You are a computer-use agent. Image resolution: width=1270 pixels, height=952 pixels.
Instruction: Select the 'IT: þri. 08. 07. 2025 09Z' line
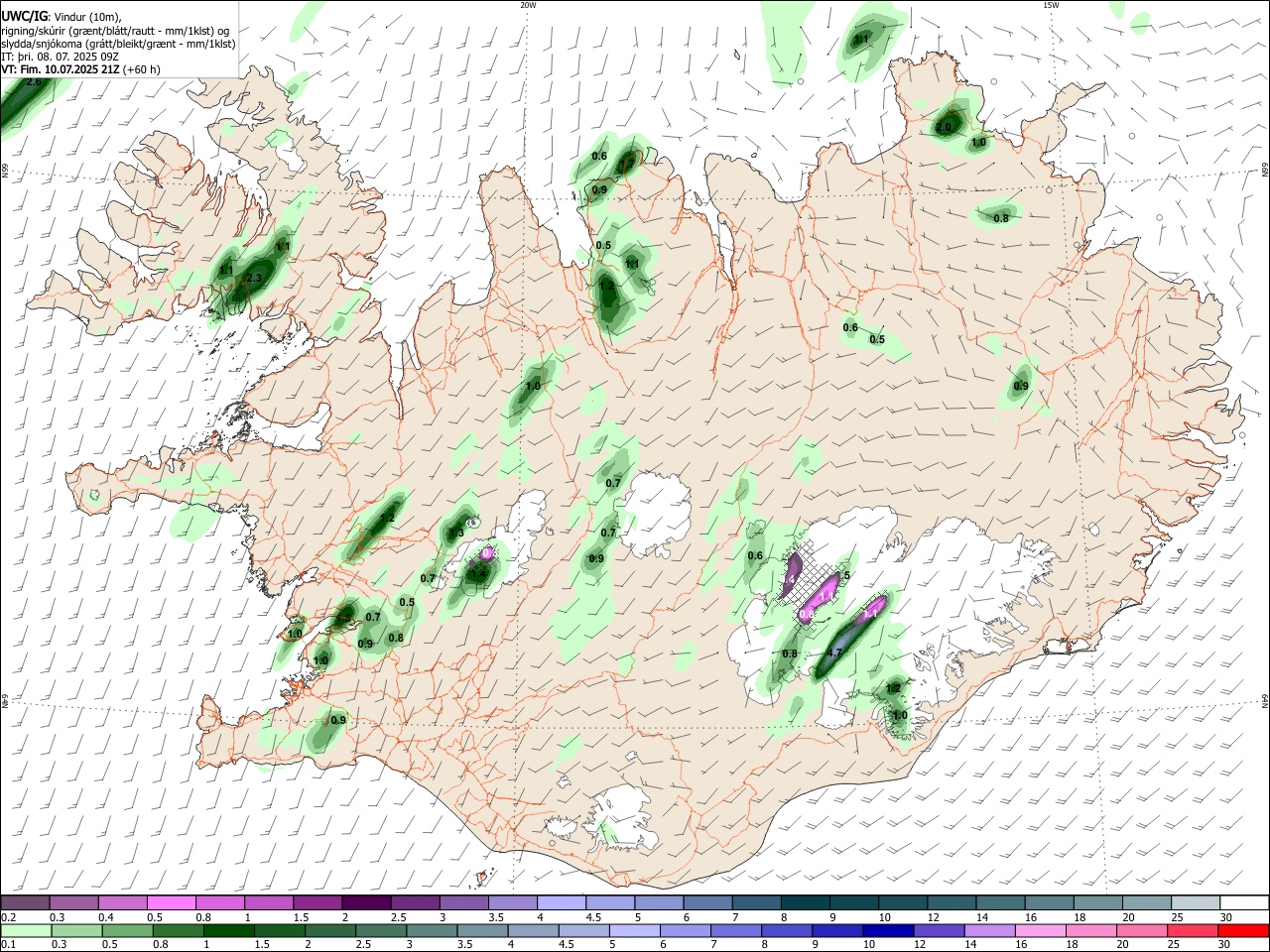[x=60, y=57]
